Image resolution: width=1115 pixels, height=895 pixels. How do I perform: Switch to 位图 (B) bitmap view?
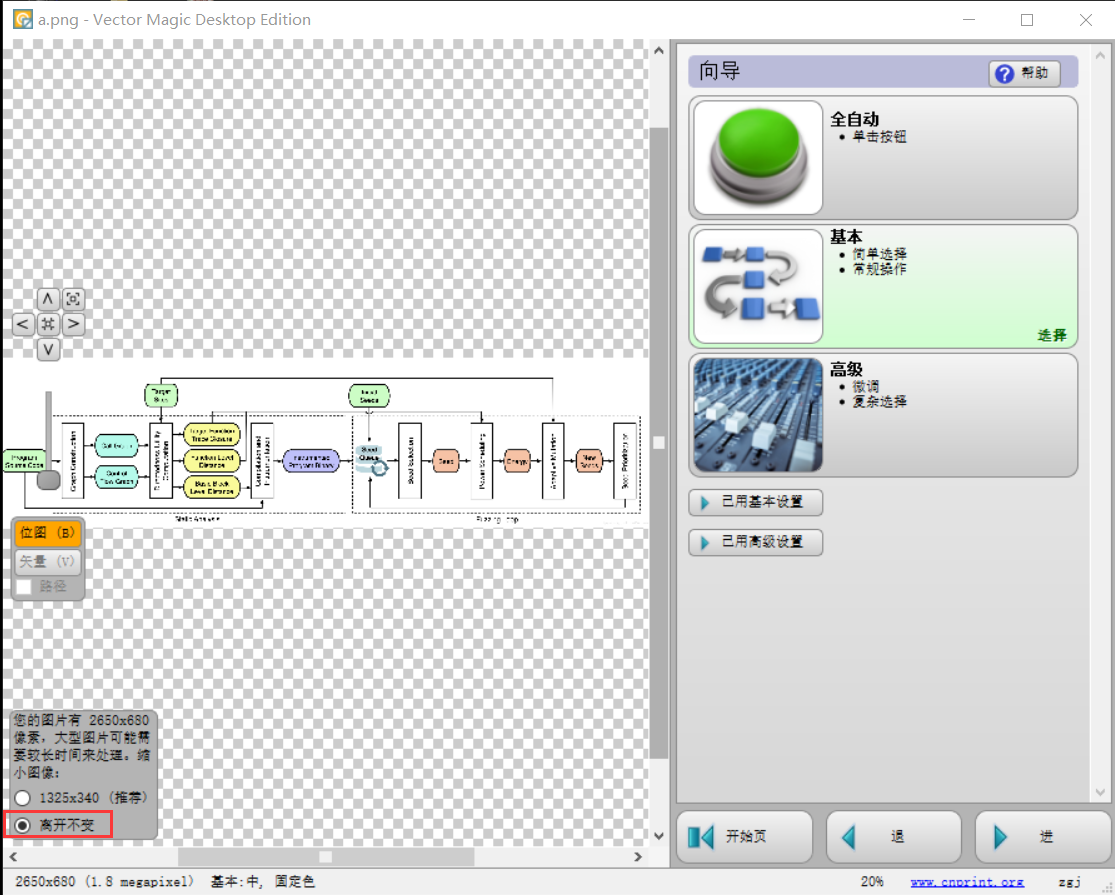pyautogui.click(x=48, y=533)
